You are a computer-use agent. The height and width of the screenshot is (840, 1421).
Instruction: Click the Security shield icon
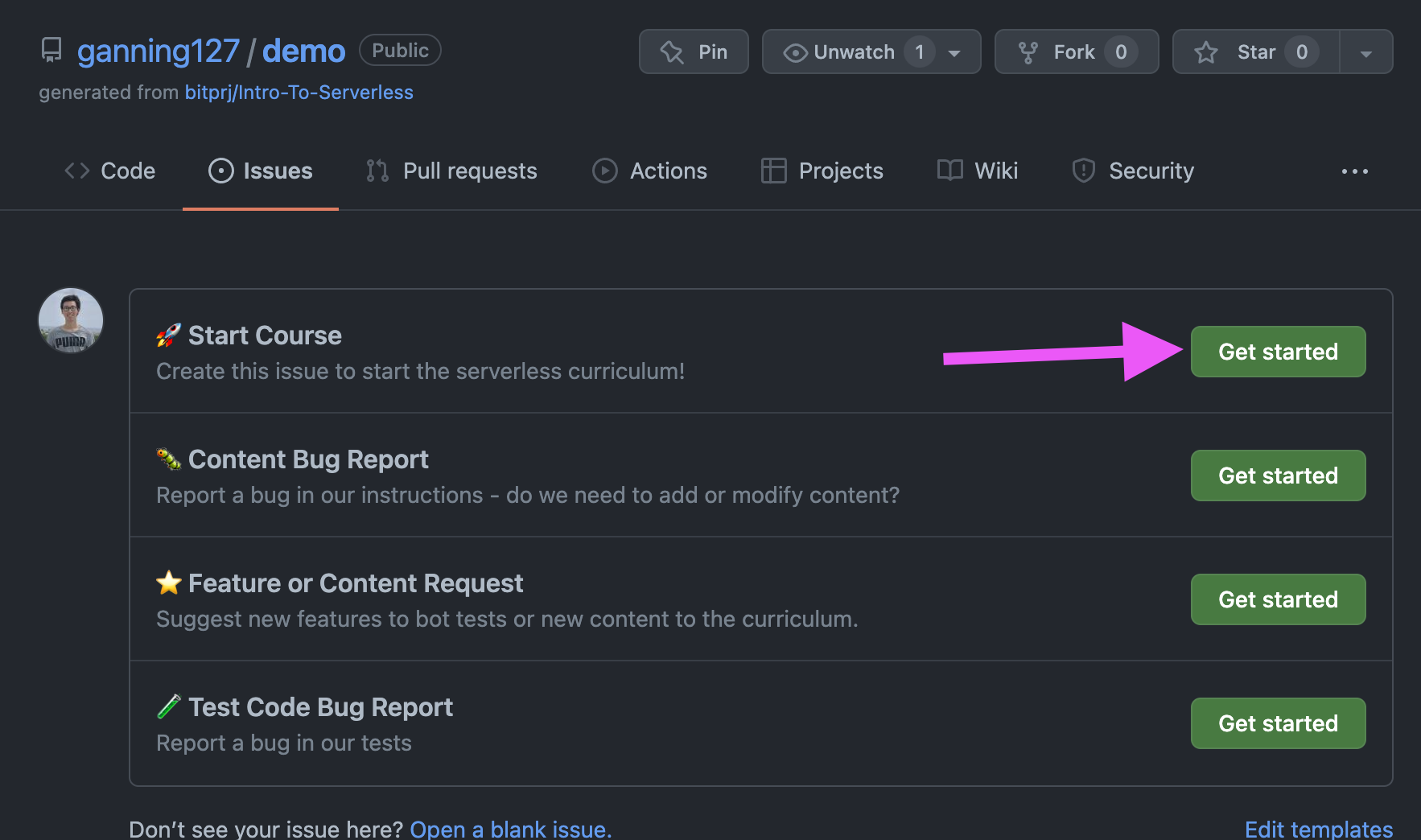[1084, 171]
